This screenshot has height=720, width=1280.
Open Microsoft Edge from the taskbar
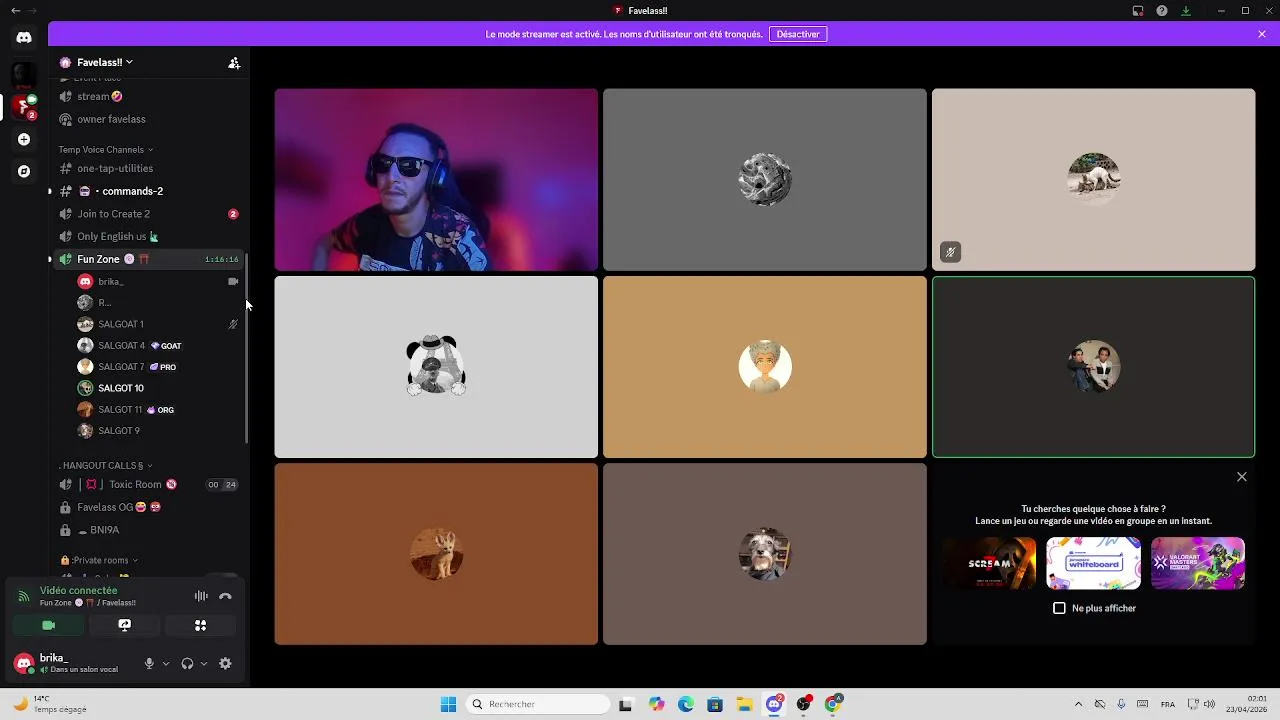(686, 704)
